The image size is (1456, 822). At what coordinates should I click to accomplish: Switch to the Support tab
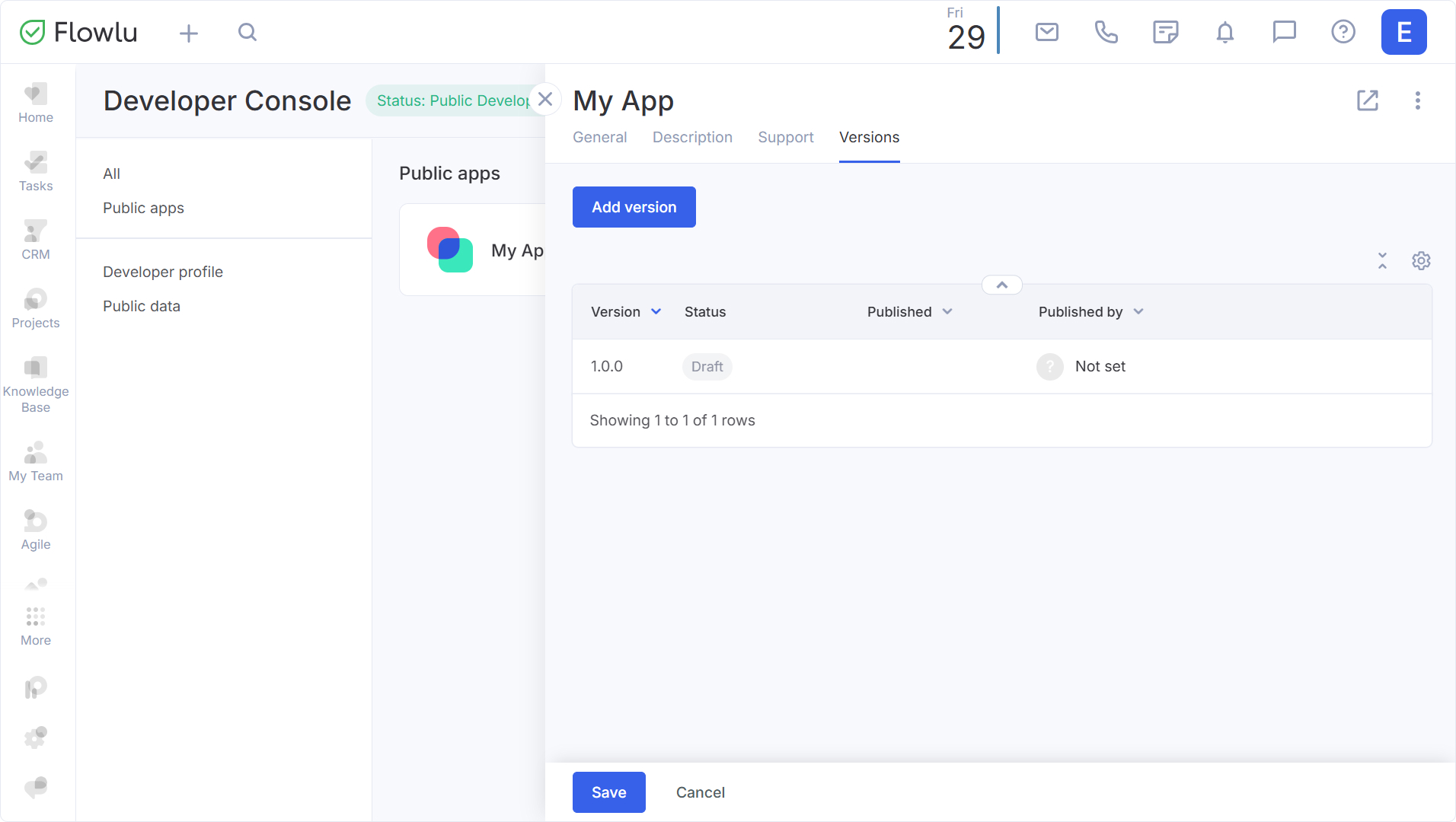point(785,137)
